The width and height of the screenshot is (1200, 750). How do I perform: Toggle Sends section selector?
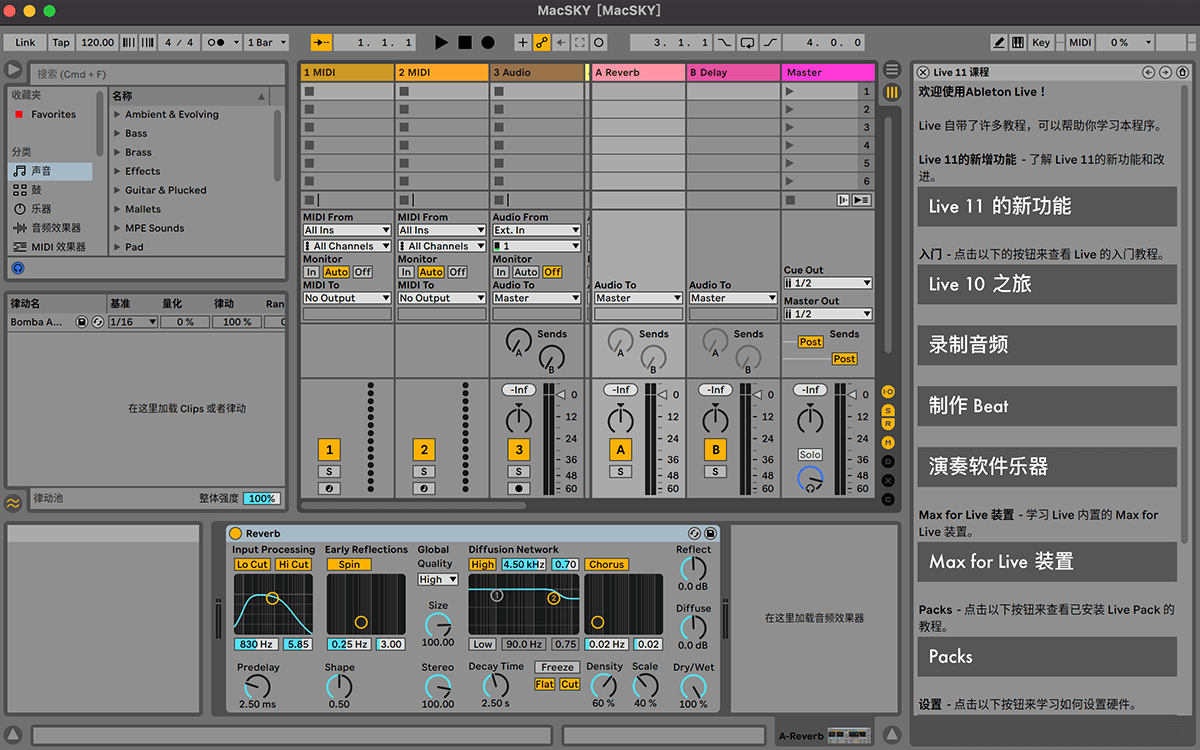click(x=888, y=411)
